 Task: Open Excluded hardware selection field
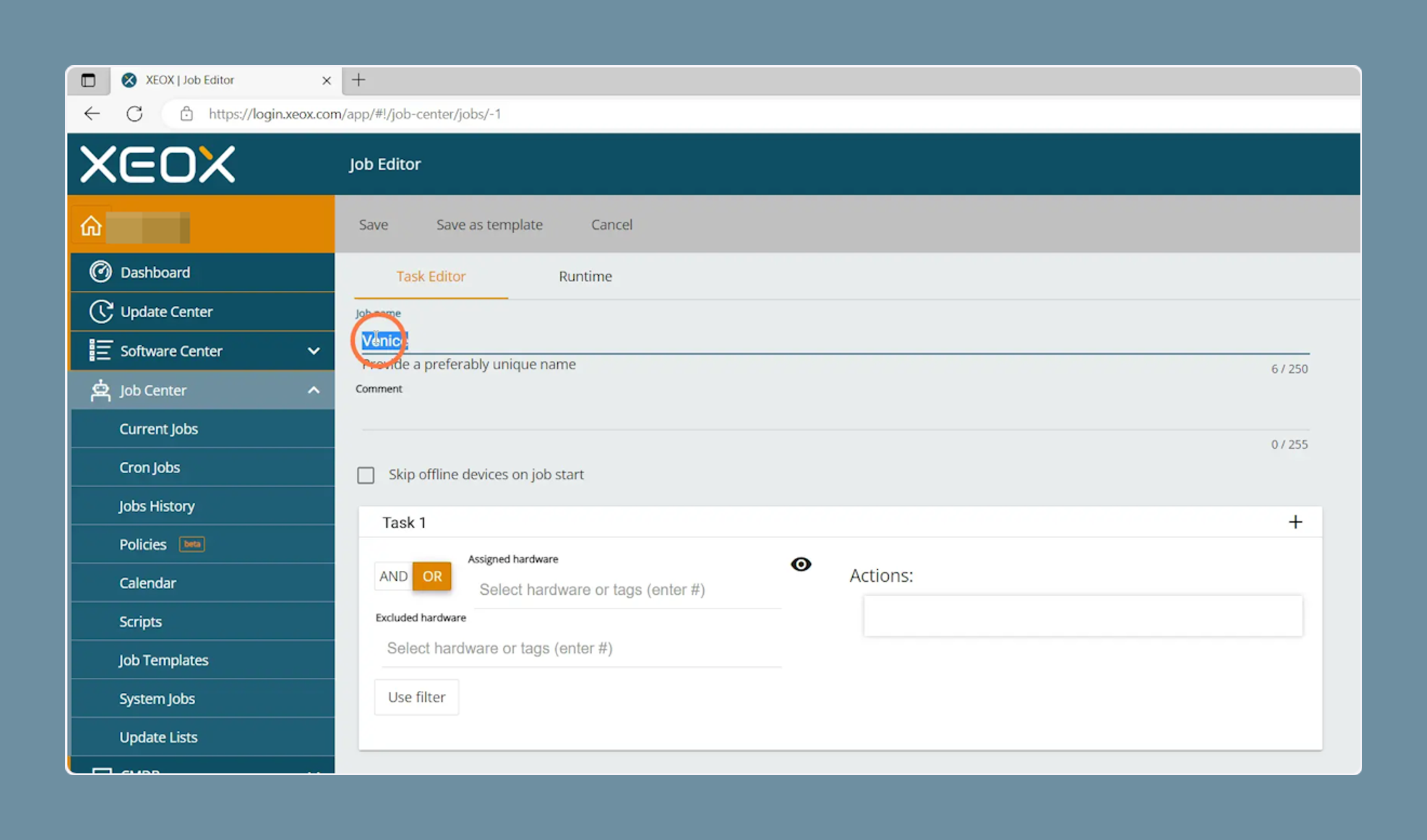tap(582, 648)
